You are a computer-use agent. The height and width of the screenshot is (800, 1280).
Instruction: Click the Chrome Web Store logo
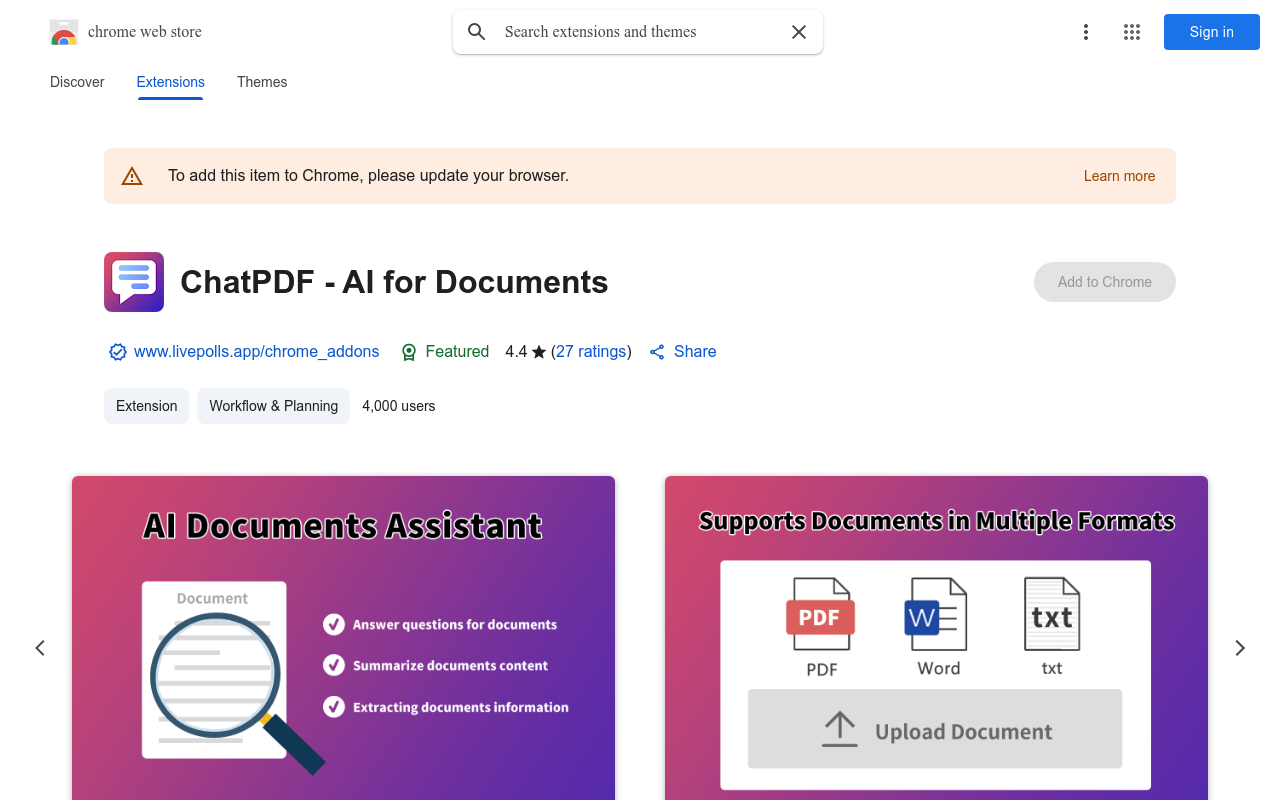(x=64, y=32)
